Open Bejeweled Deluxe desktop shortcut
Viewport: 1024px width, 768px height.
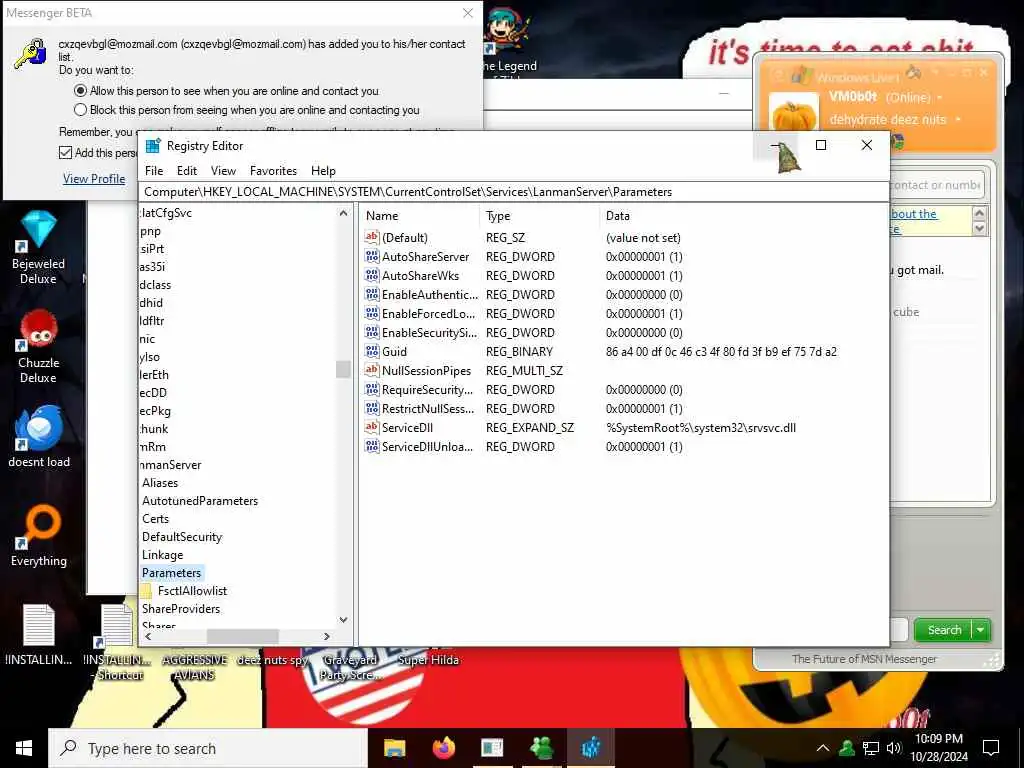[39, 247]
